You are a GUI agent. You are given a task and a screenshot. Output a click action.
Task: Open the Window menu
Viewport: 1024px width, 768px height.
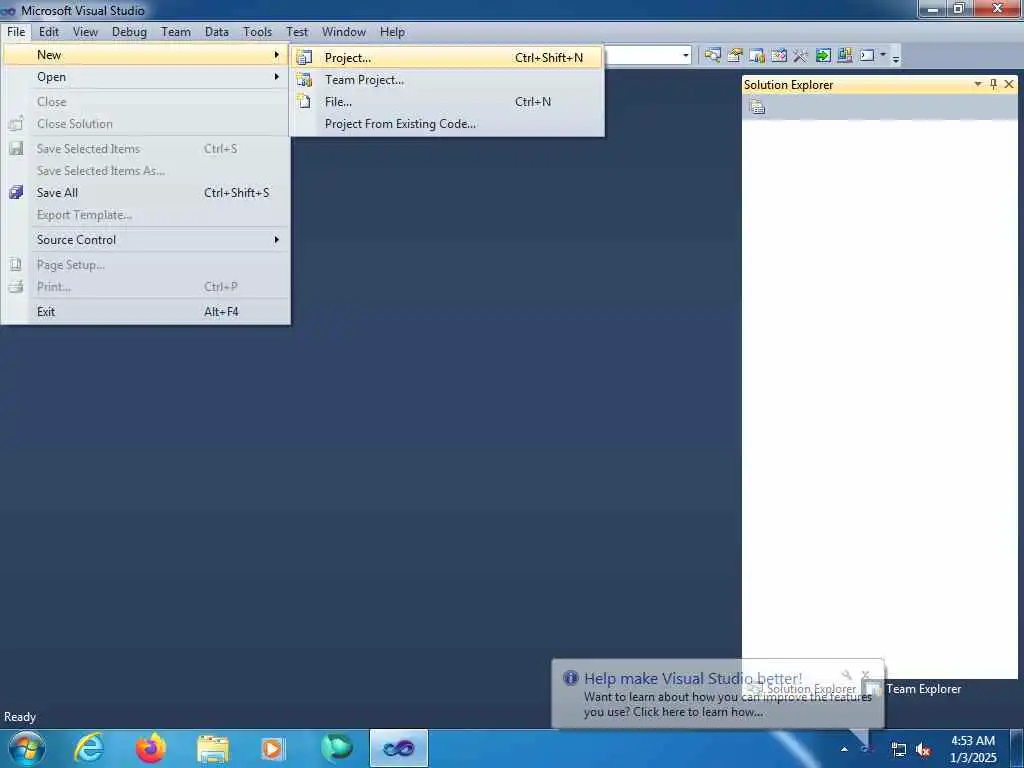pyautogui.click(x=344, y=32)
